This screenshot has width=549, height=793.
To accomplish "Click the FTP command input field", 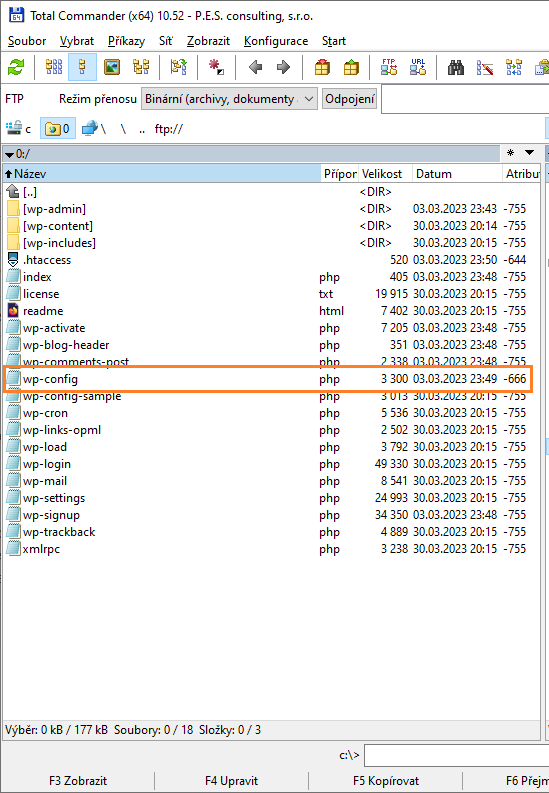I will pyautogui.click(x=465, y=99).
